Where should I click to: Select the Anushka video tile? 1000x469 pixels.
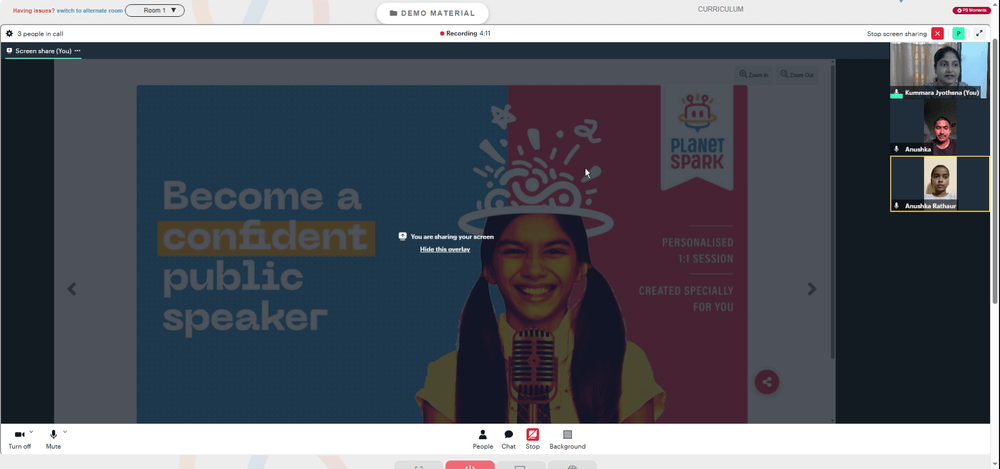(x=939, y=127)
